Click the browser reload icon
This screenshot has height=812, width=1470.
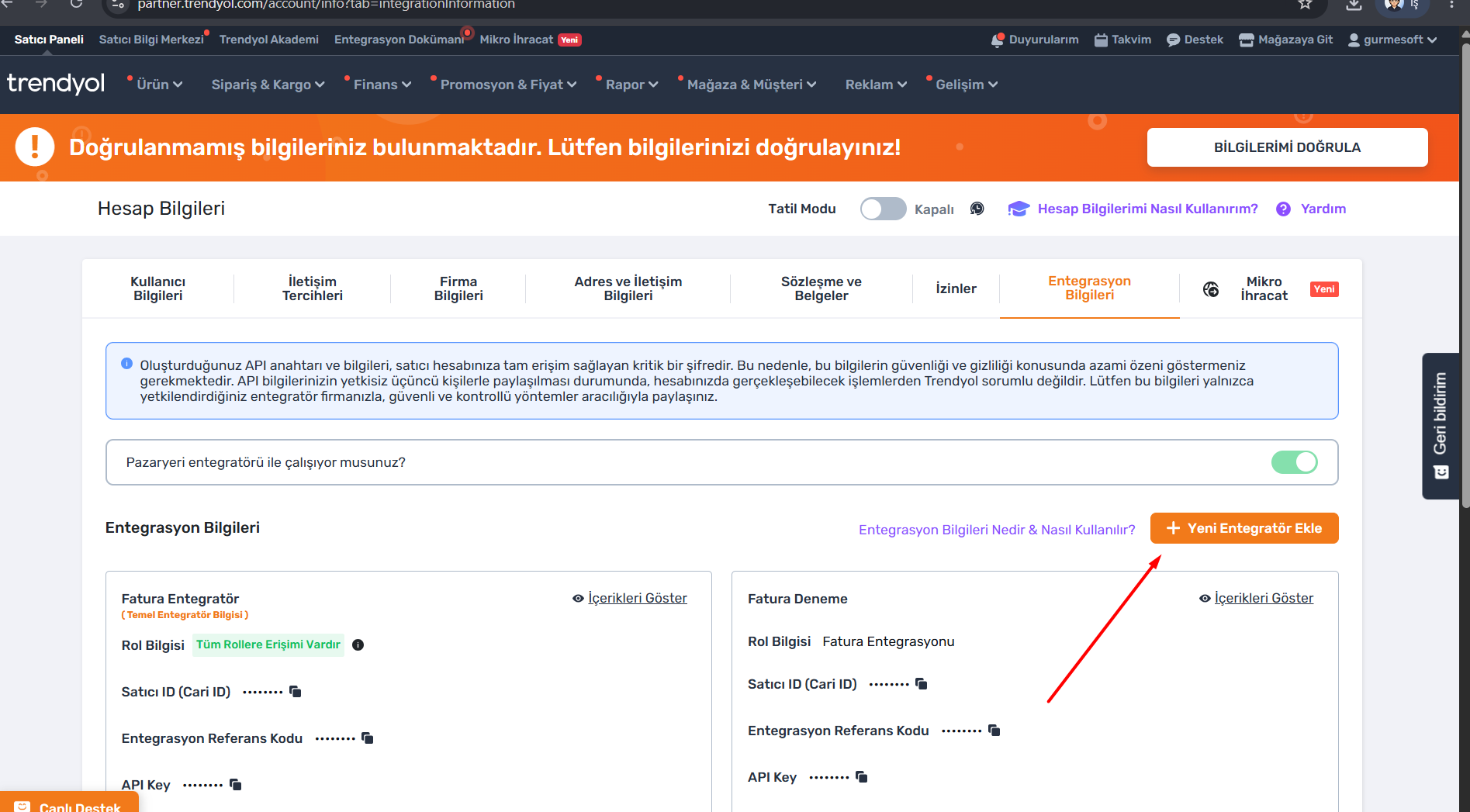coord(76,4)
